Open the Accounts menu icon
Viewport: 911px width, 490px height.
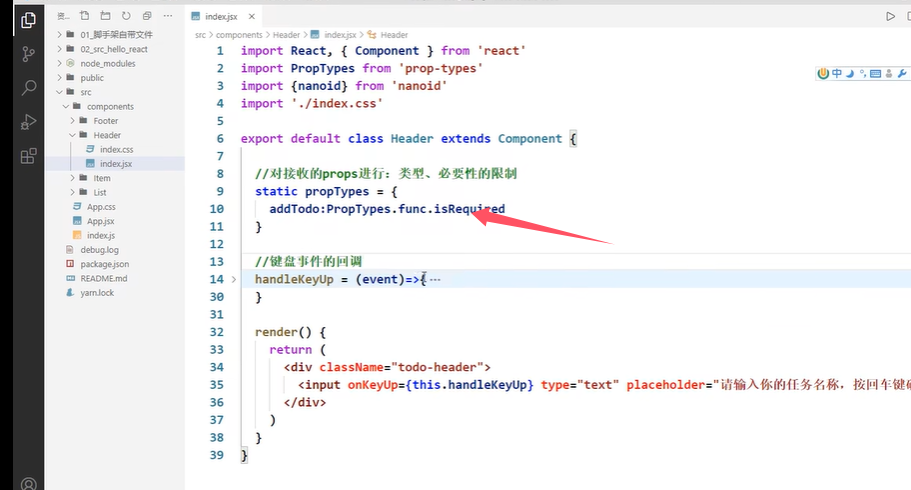[28, 483]
